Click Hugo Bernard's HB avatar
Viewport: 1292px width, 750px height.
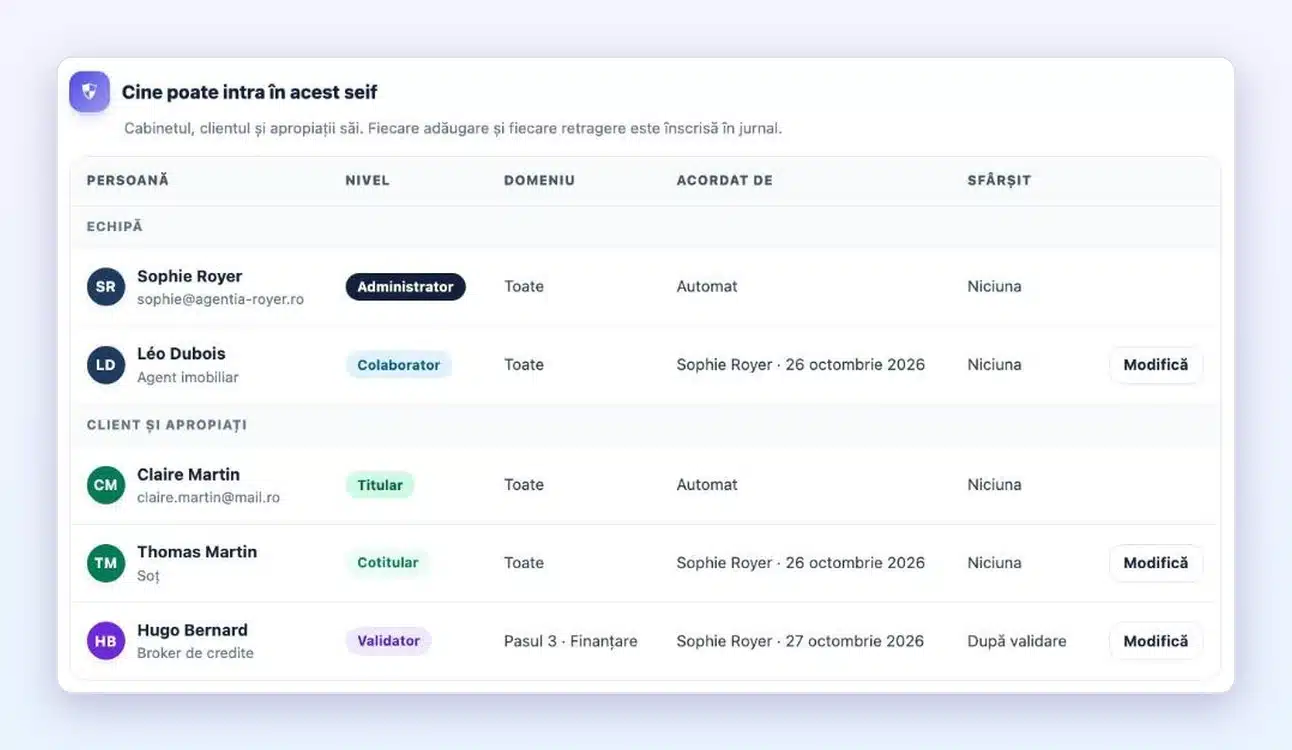[x=106, y=641]
